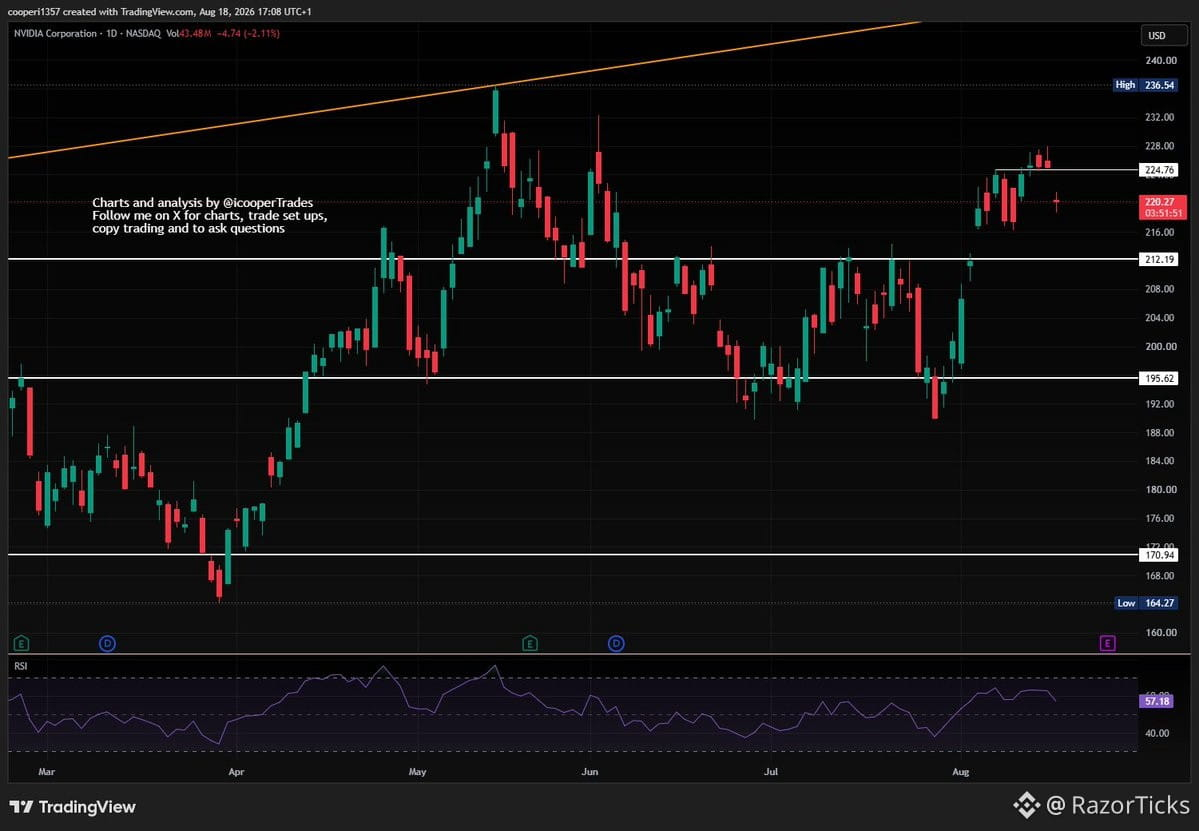Click the Apr label on time axis
Screen dimensions: 1199x831
coord(236,771)
